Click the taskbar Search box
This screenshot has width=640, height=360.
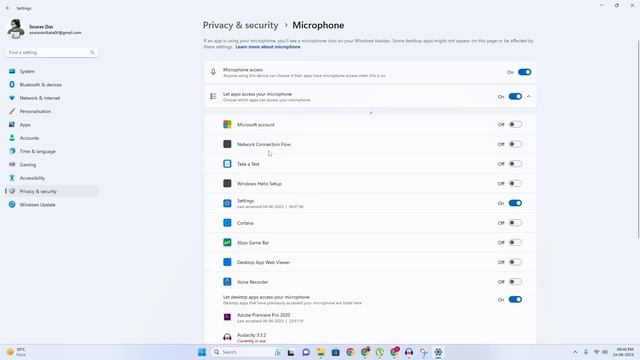(x=247, y=352)
